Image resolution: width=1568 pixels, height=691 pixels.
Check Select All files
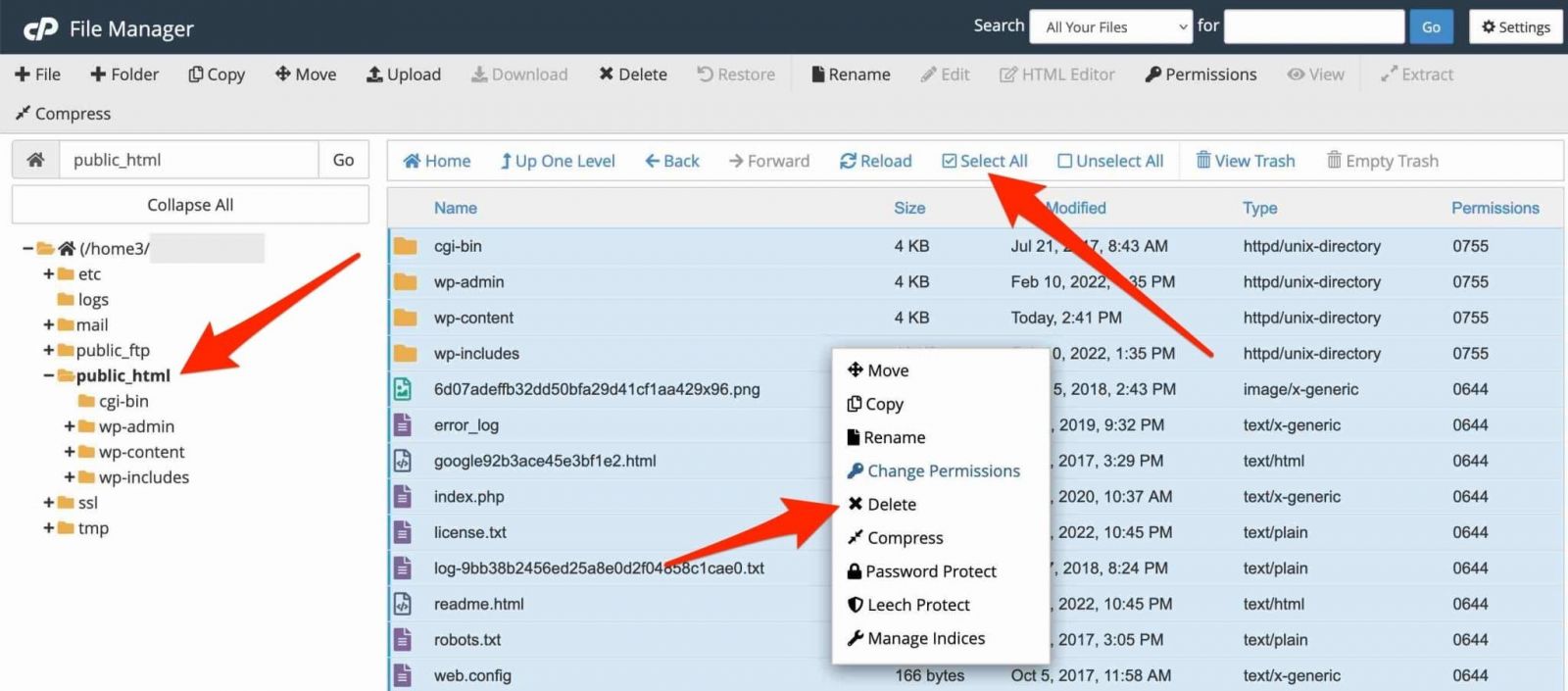coord(985,162)
